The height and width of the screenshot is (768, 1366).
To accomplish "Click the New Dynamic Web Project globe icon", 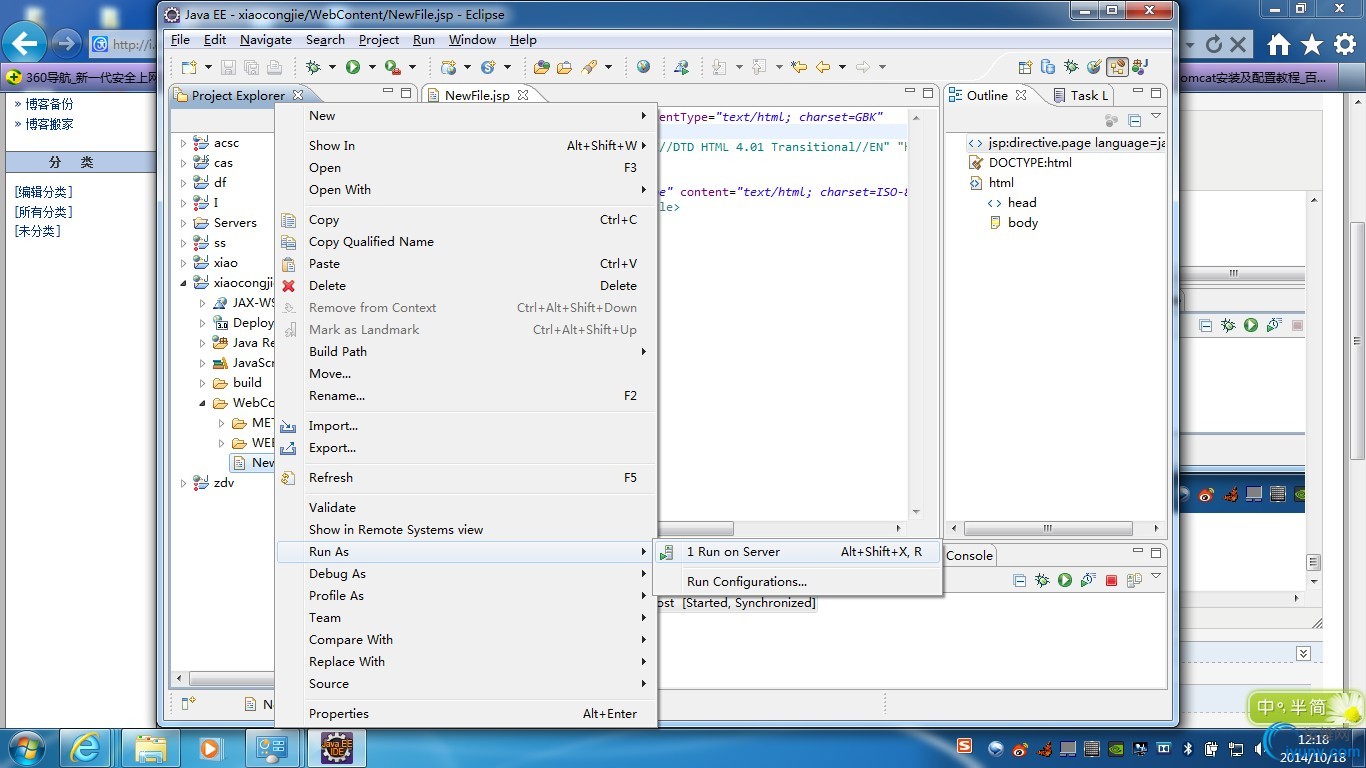I will tap(449, 67).
